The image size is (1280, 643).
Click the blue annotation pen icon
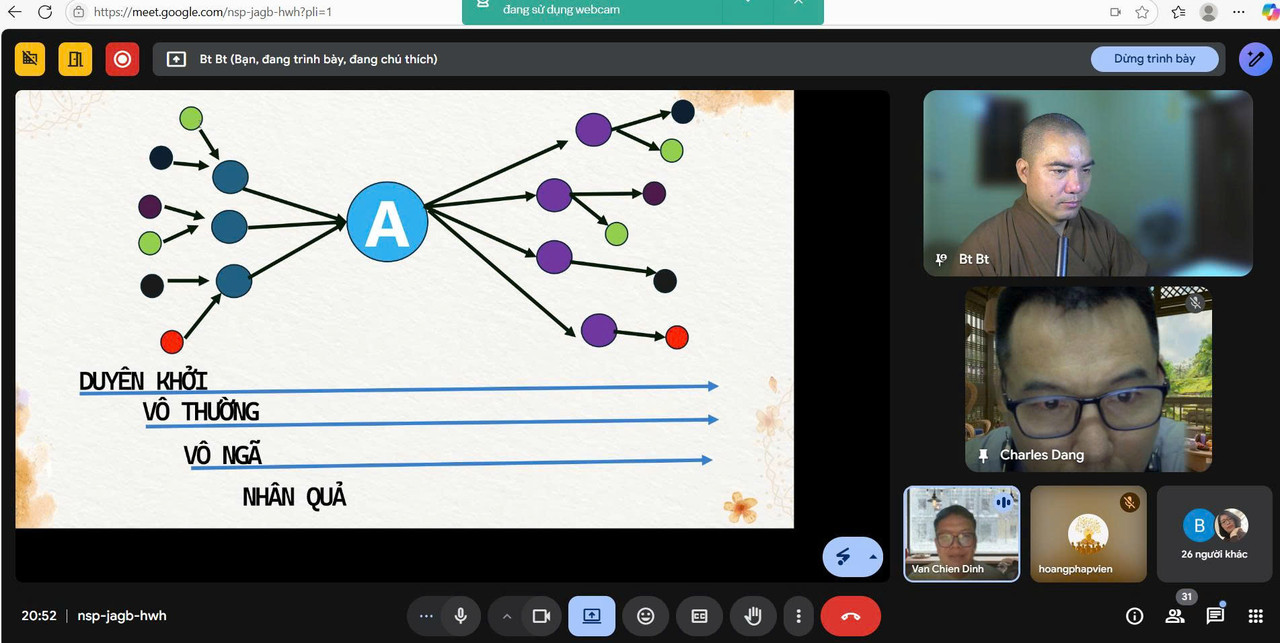(1255, 59)
